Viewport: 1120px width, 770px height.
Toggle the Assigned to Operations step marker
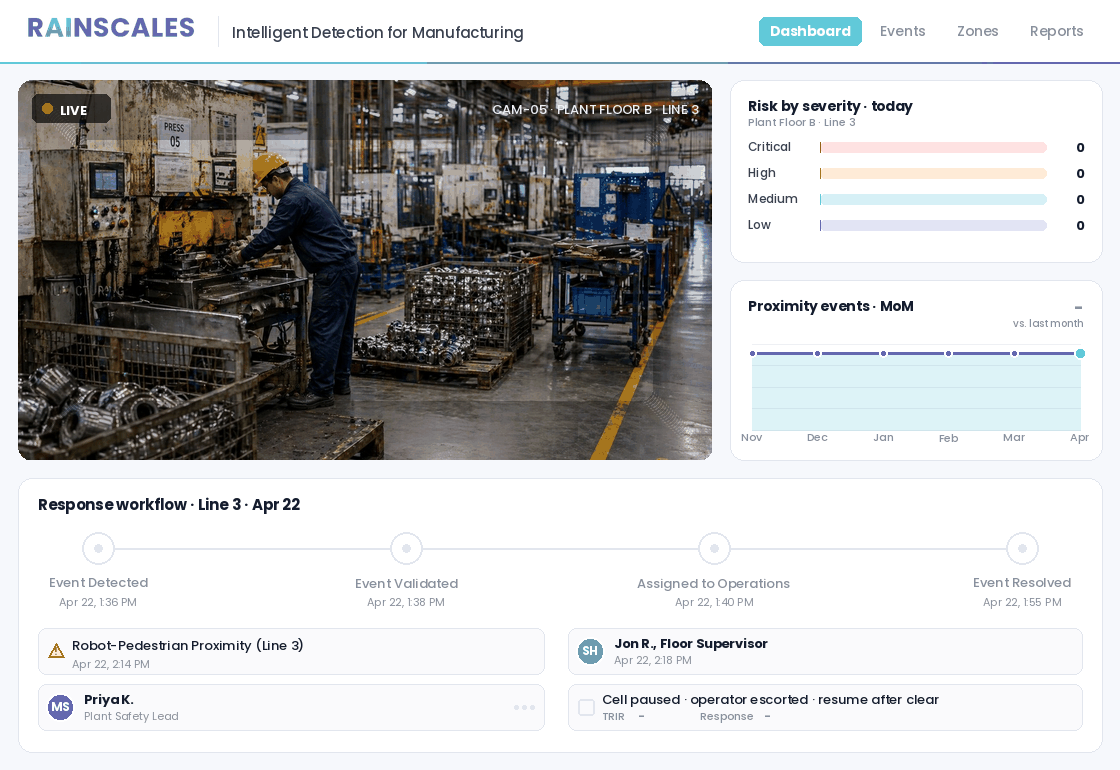click(714, 548)
